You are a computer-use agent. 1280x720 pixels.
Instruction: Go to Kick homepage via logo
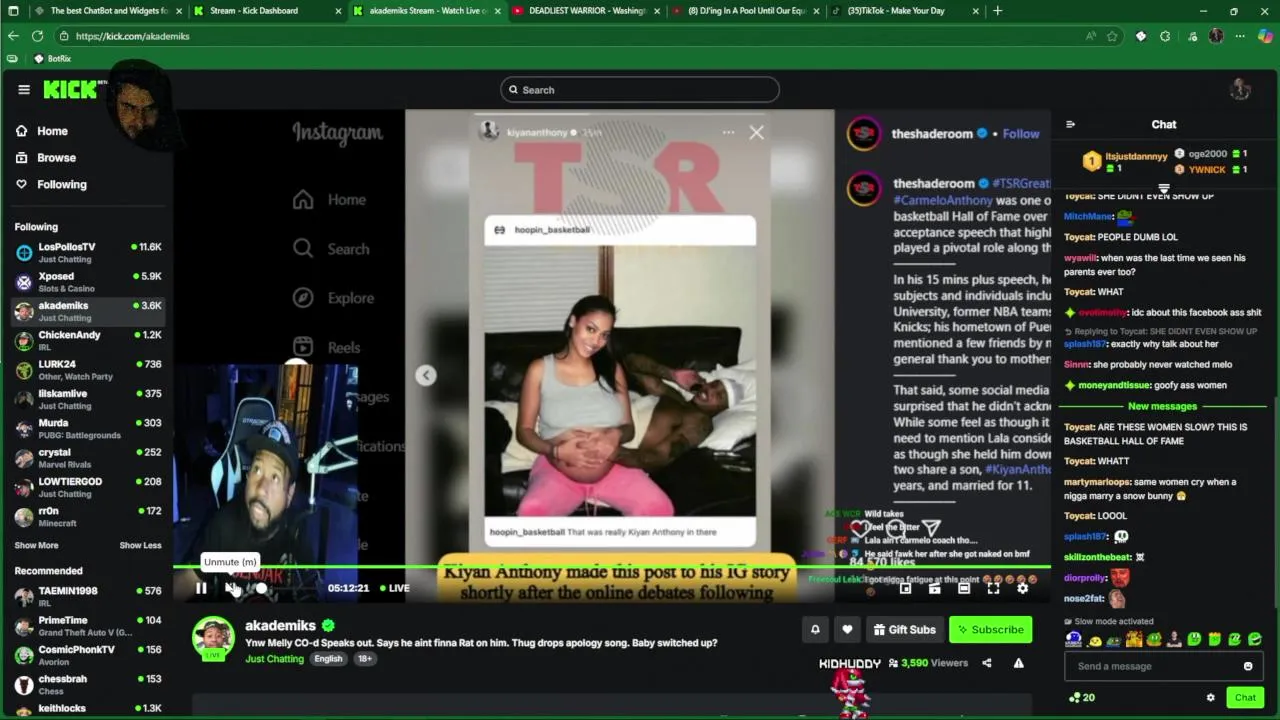70,90
